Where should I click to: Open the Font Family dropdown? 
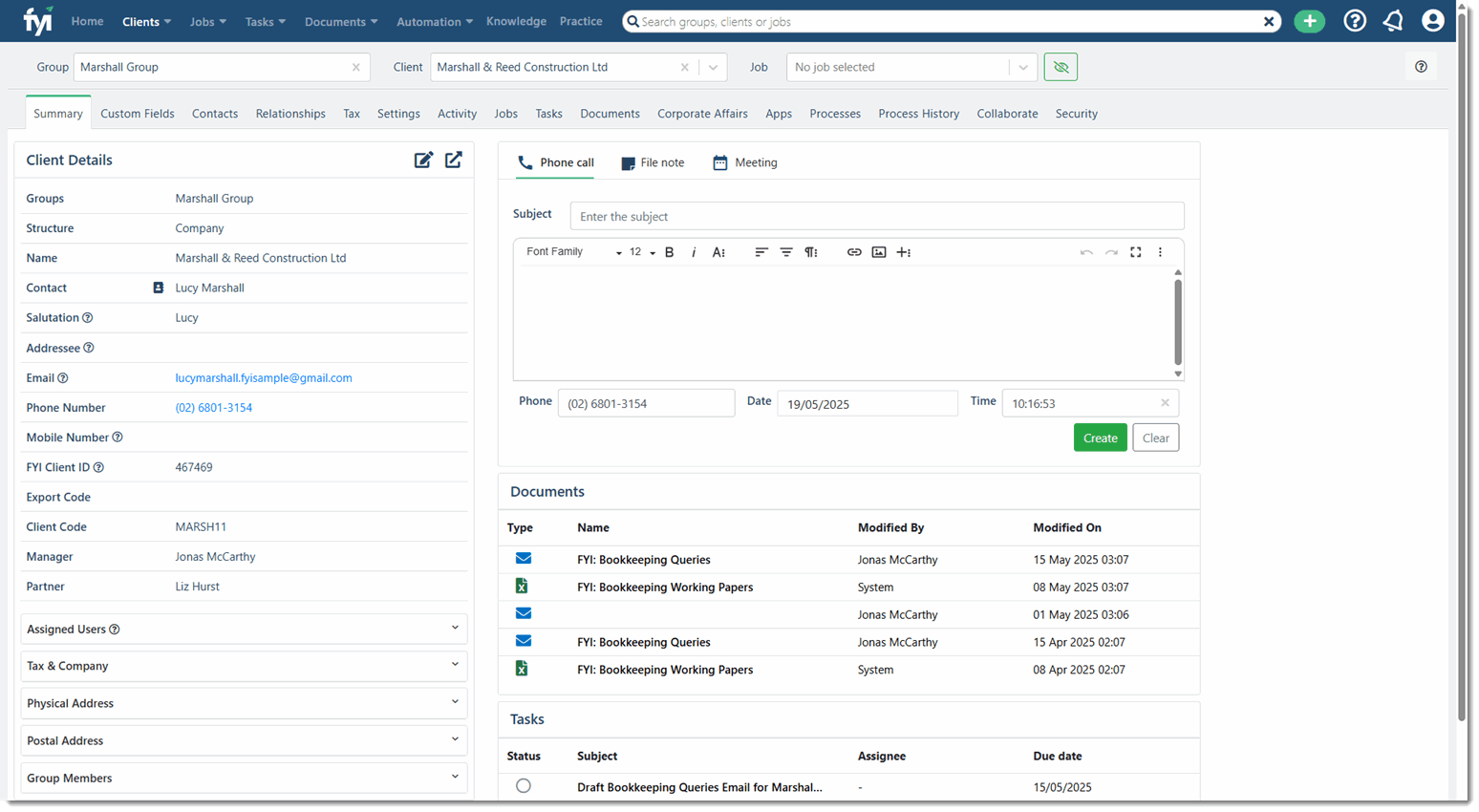click(x=569, y=252)
